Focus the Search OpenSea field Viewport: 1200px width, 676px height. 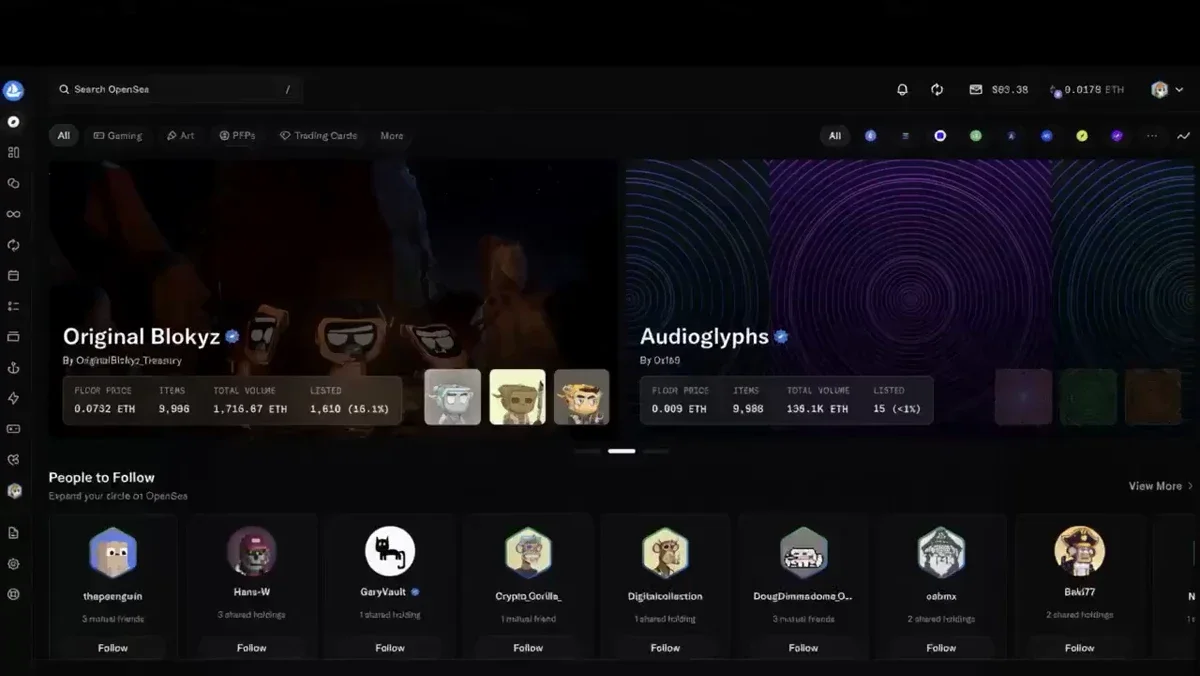pos(176,90)
